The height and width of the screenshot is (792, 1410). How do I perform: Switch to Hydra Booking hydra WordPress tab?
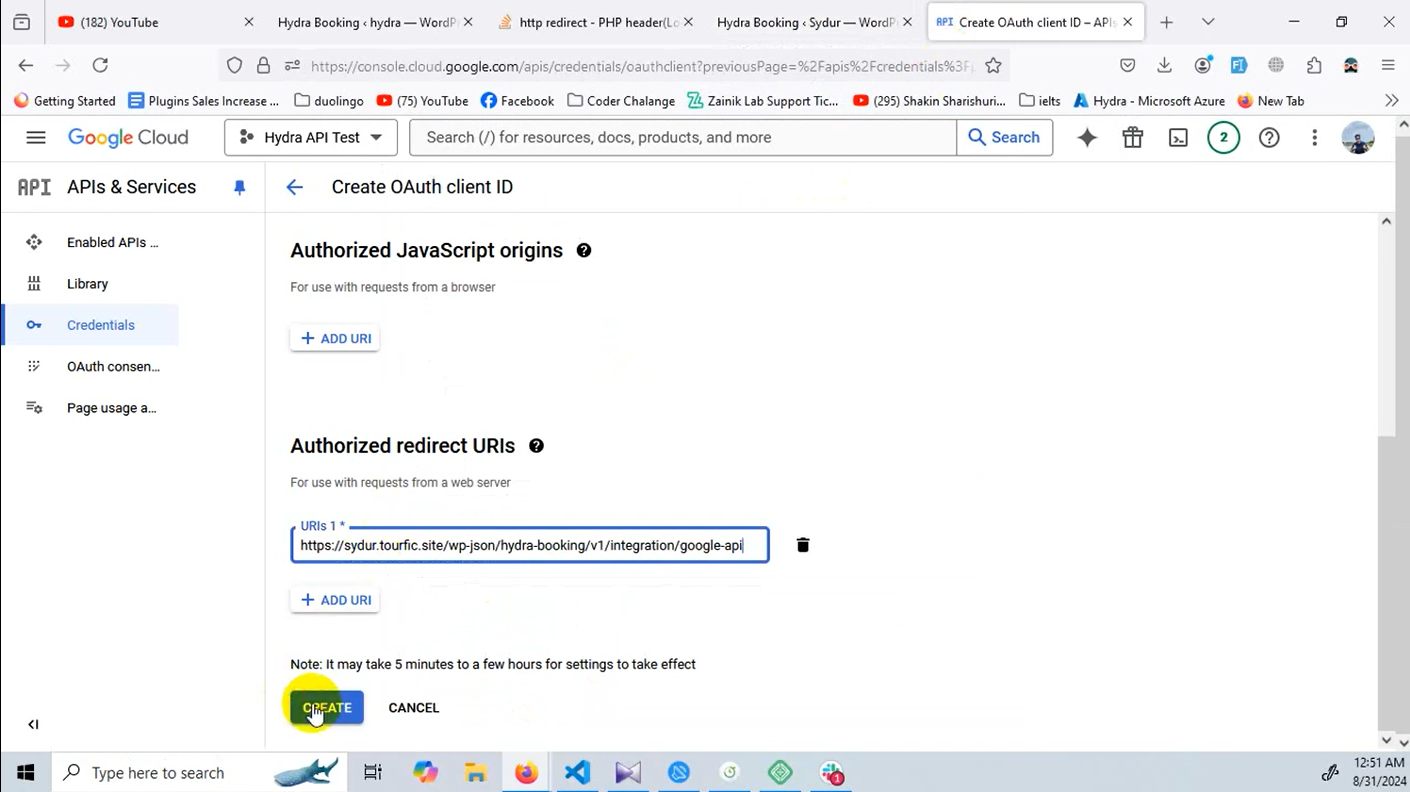(374, 22)
